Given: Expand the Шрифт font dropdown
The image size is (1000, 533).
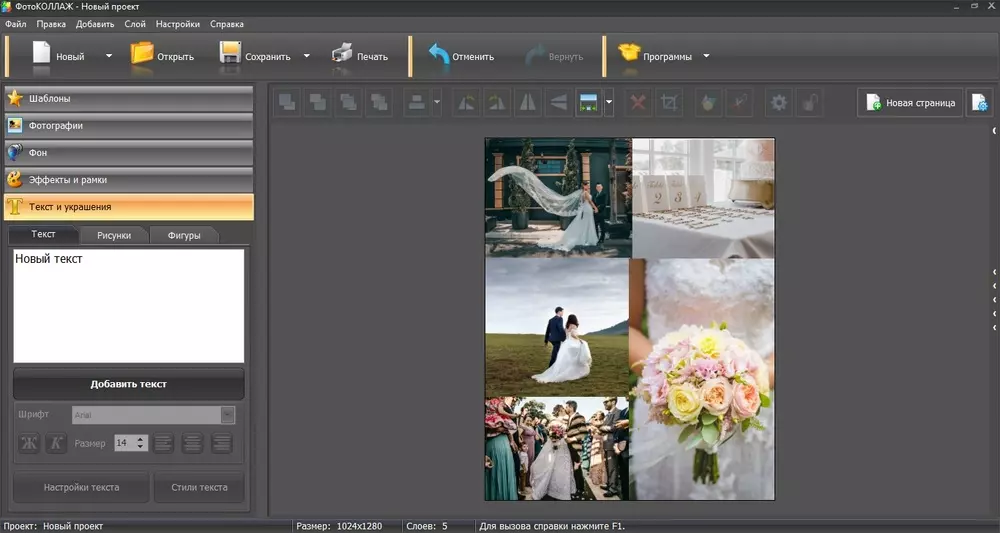Looking at the screenshot, I should (228, 414).
